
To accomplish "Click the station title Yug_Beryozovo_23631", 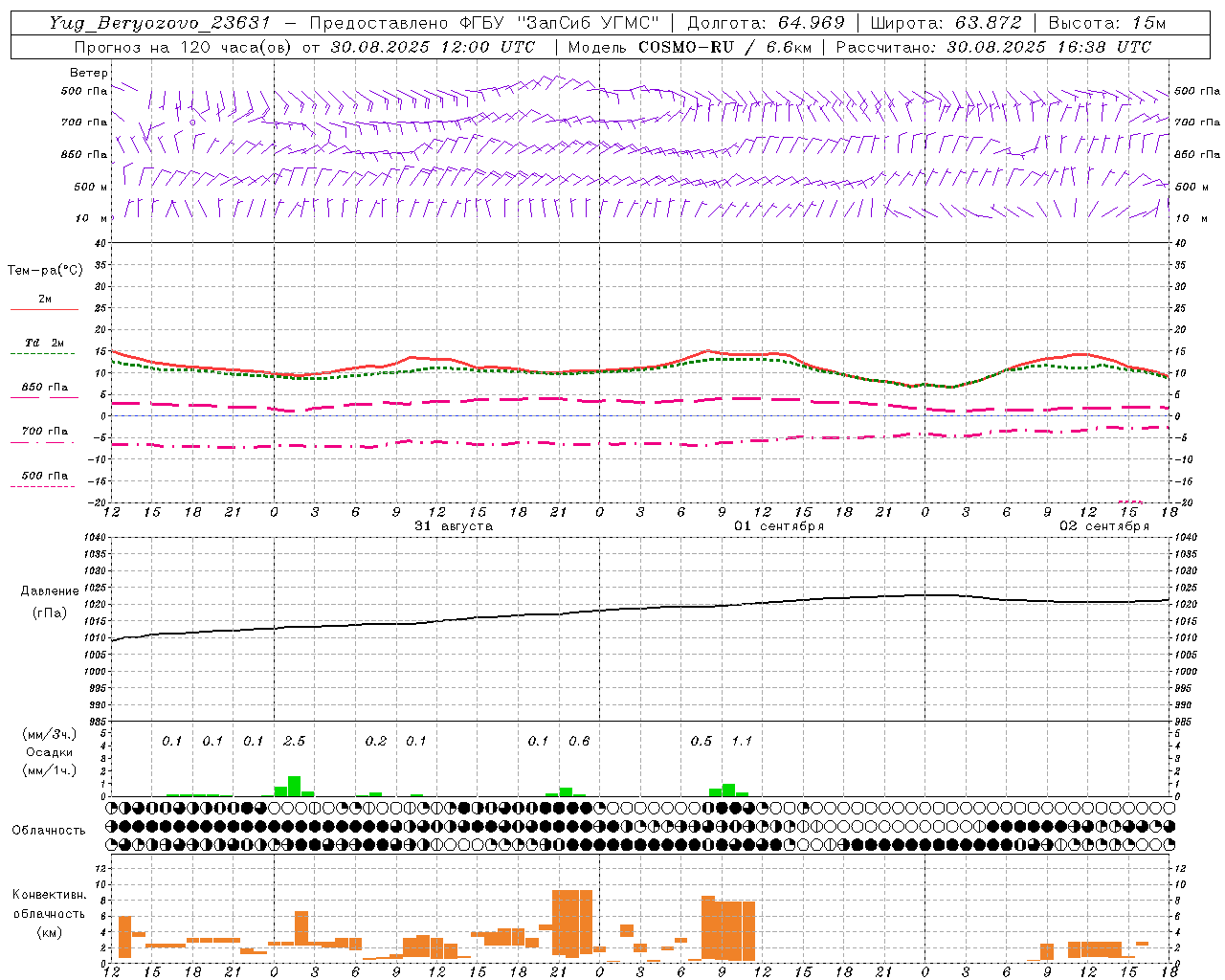I will [160, 23].
